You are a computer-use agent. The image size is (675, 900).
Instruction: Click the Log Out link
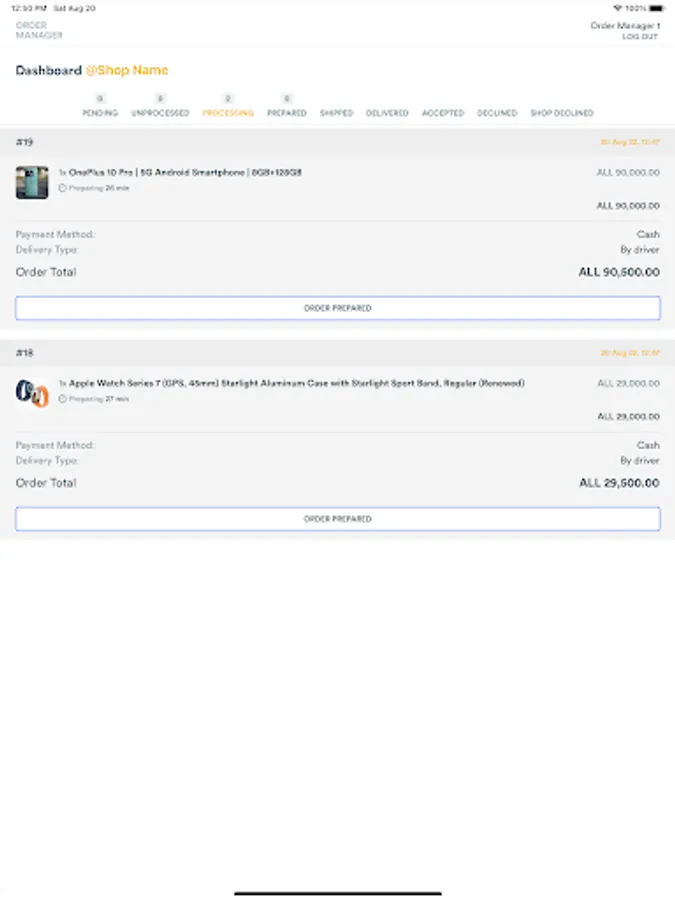pos(639,36)
